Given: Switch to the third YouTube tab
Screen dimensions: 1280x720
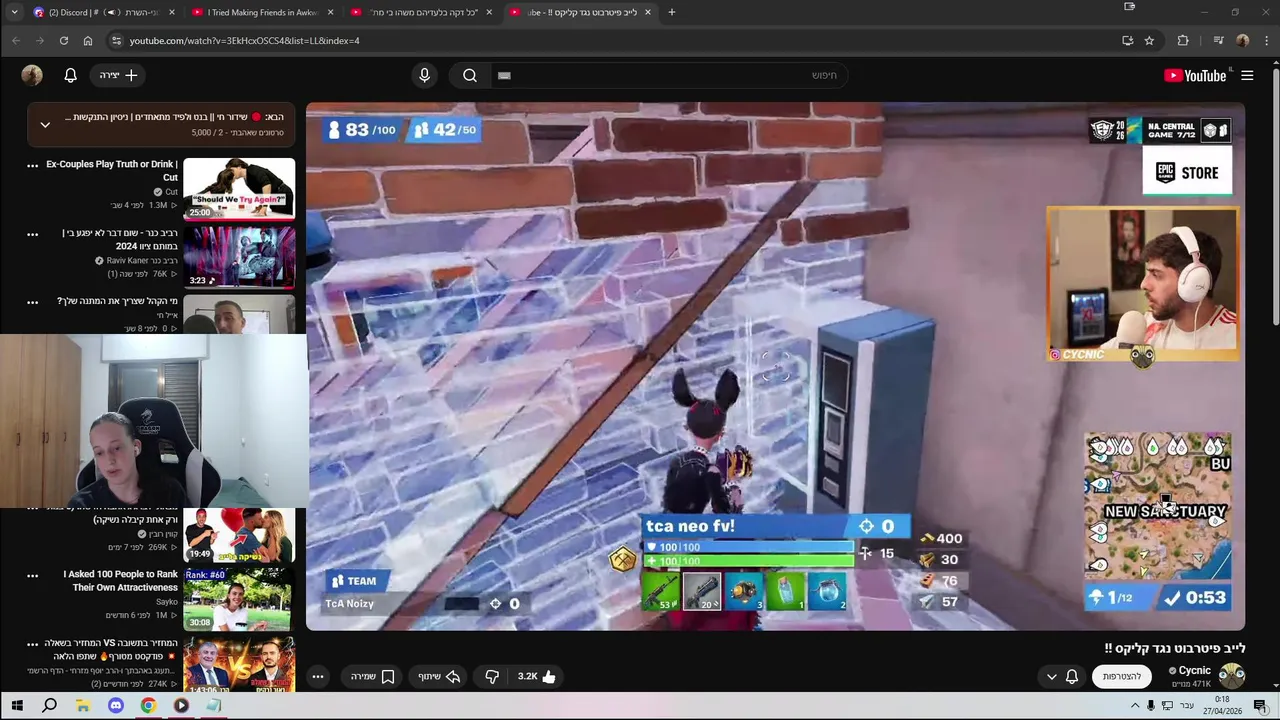Looking at the screenshot, I should pyautogui.click(x=422, y=12).
